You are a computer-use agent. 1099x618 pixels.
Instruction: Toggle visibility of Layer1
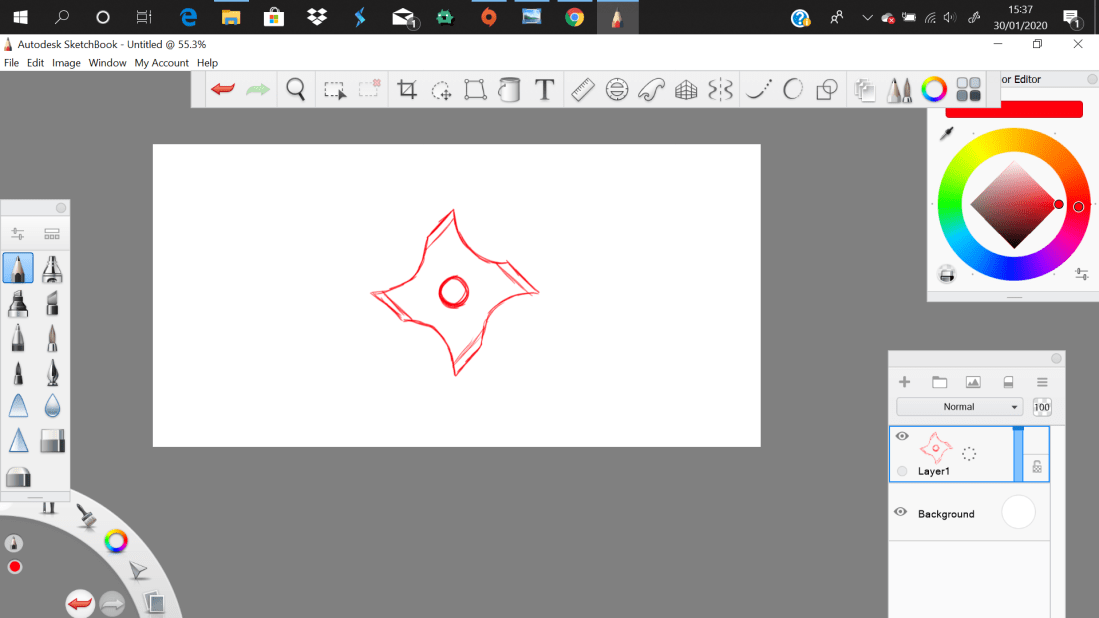(901, 436)
